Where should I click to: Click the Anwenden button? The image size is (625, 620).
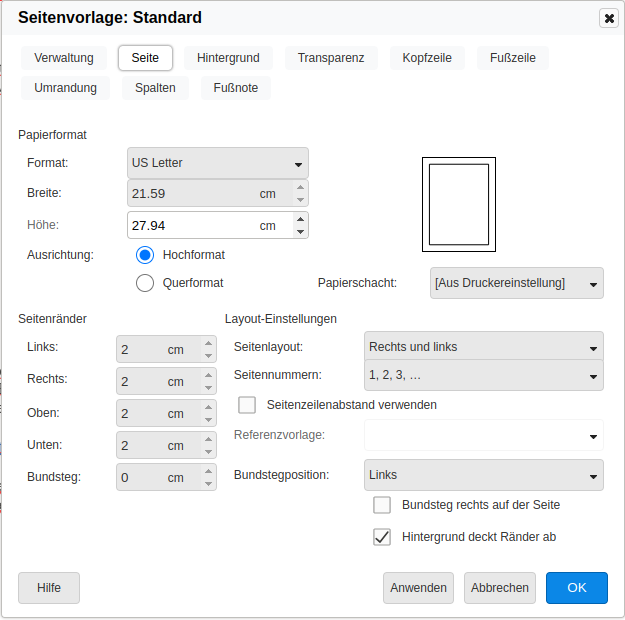(x=418, y=588)
